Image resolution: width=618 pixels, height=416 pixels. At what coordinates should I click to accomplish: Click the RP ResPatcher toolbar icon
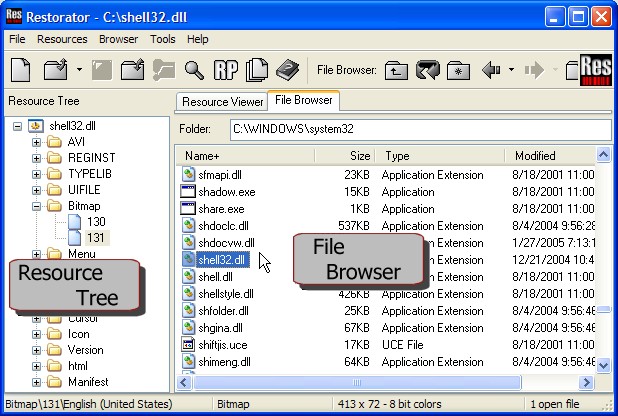click(225, 70)
